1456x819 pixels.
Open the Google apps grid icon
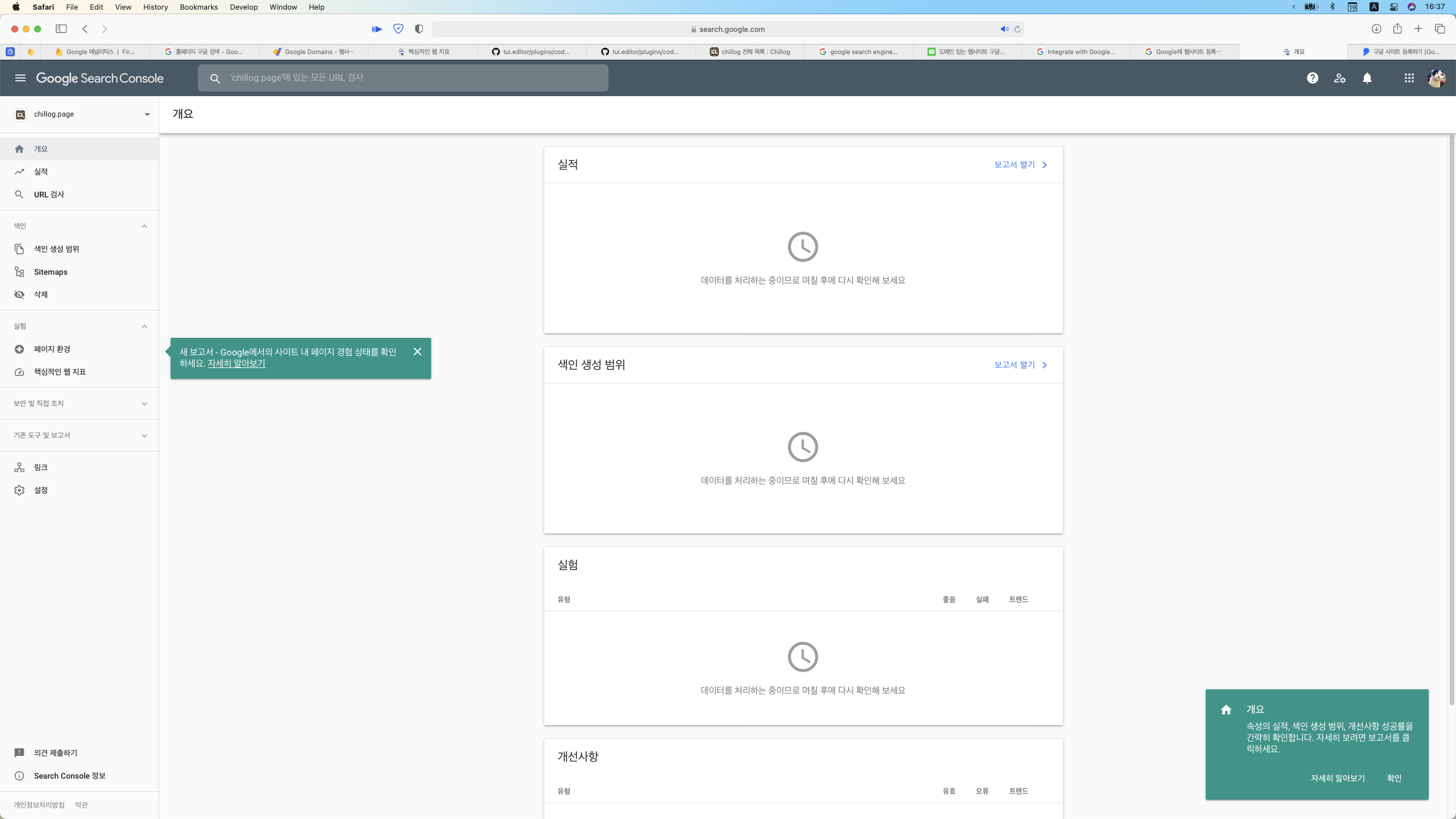click(x=1409, y=78)
